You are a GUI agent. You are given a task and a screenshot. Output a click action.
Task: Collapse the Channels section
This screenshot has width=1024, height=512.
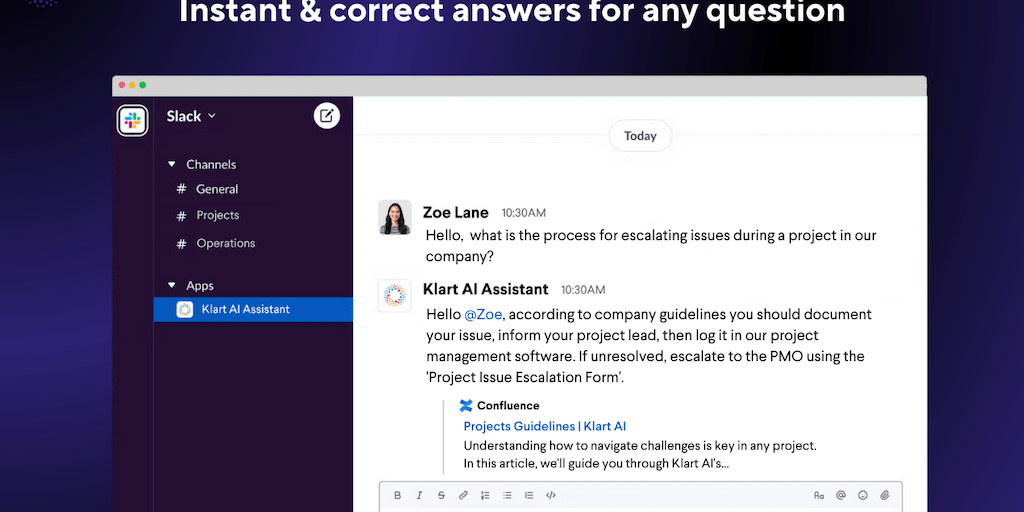(x=172, y=164)
